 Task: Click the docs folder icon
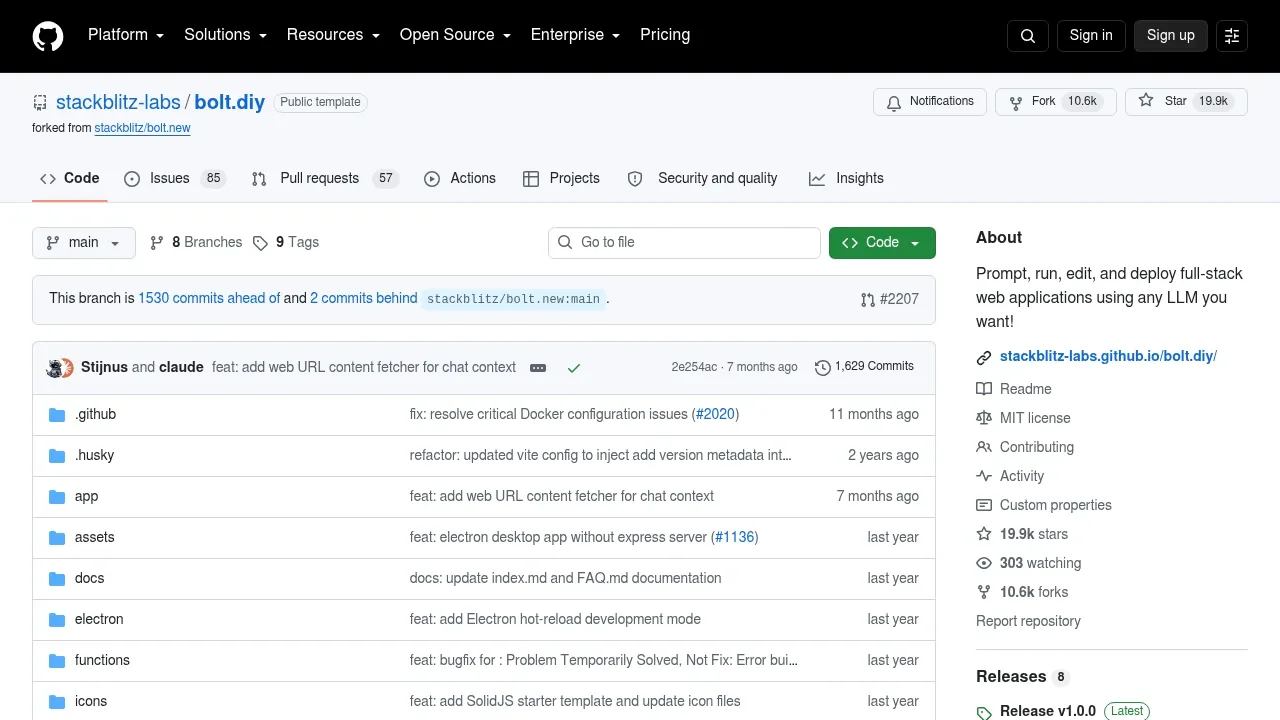coord(57,579)
